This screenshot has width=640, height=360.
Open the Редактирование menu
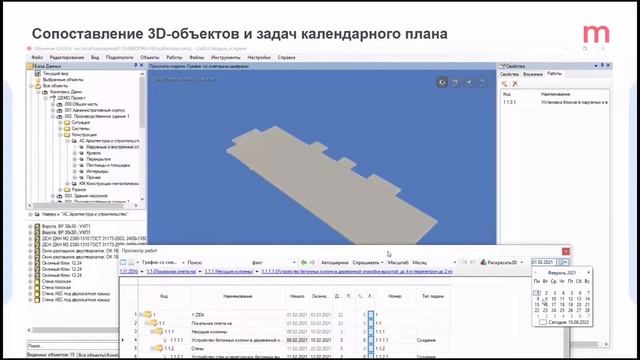tap(67, 58)
